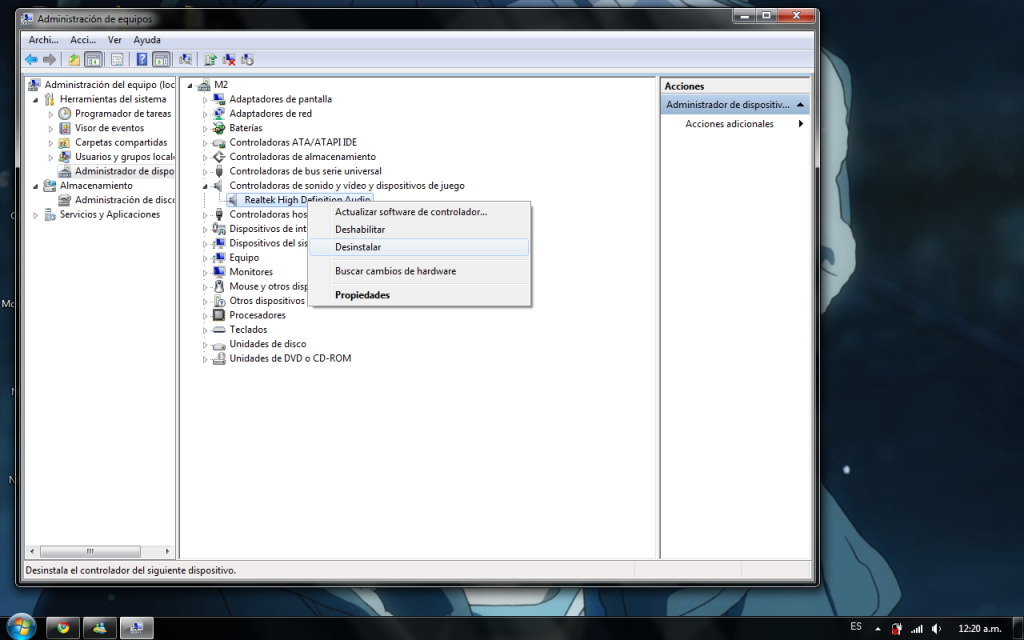Viewport: 1024px width, 640px height.
Task: Click the scan for hardware changes toolbar icon
Action: (x=185, y=60)
